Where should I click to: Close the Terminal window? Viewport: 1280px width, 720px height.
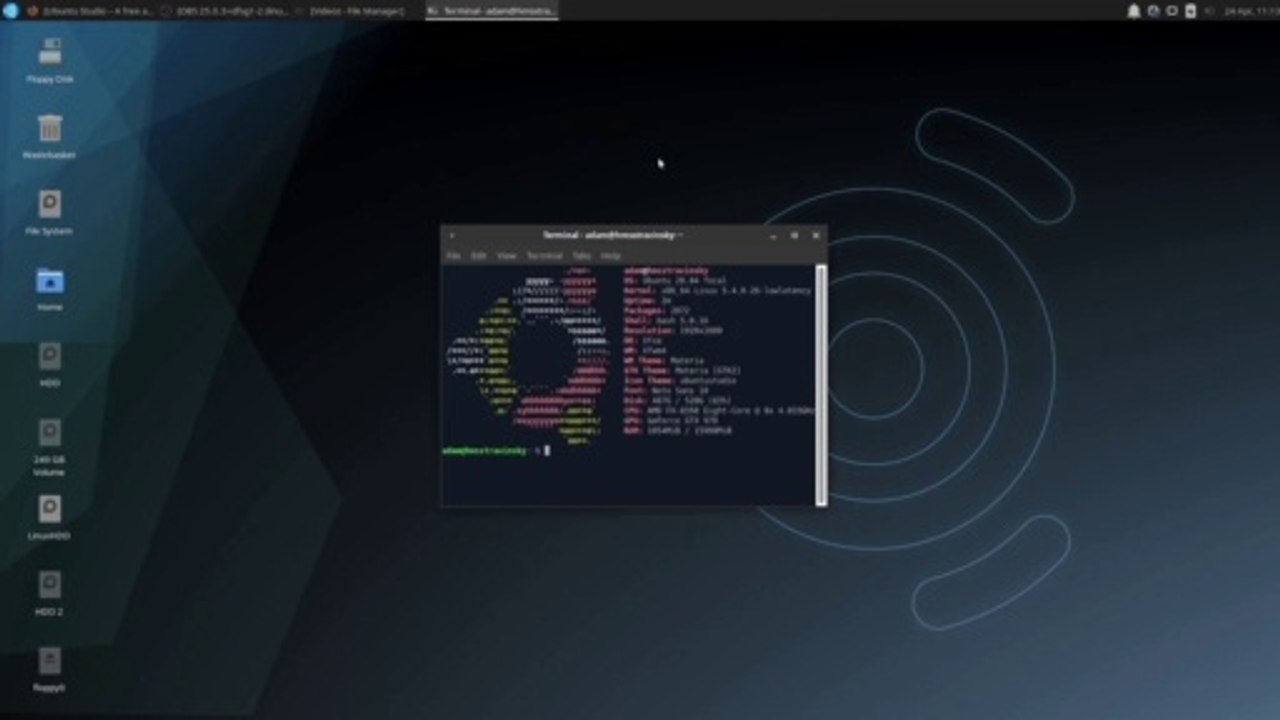pos(816,236)
